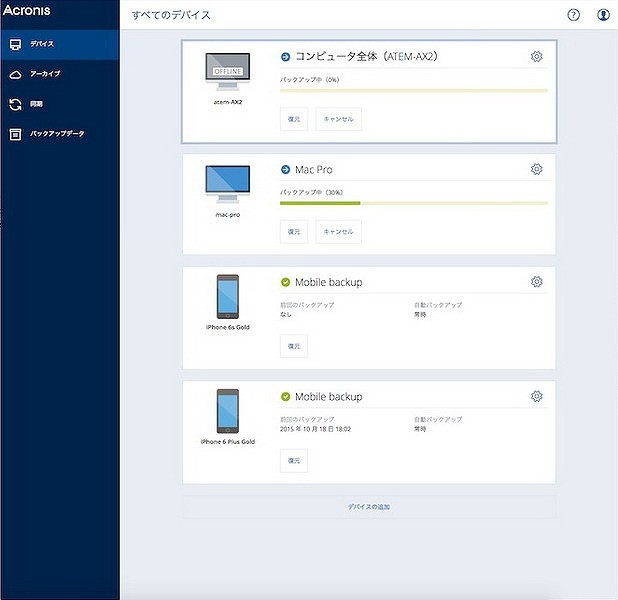Click the mac-pro device name label
Image resolution: width=618 pixels, height=600 pixels.
coord(228,215)
